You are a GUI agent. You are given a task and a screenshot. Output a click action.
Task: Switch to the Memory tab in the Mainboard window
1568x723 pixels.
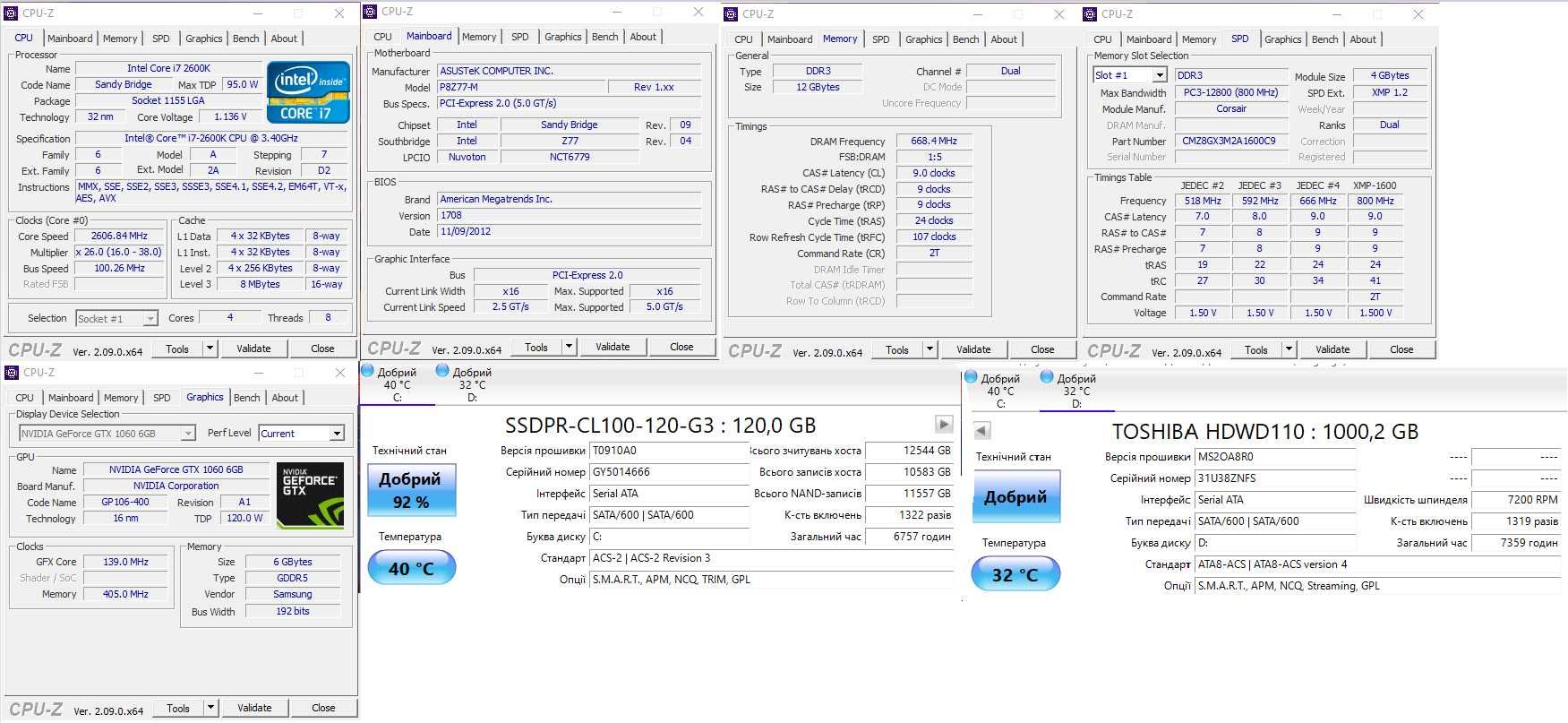click(479, 37)
